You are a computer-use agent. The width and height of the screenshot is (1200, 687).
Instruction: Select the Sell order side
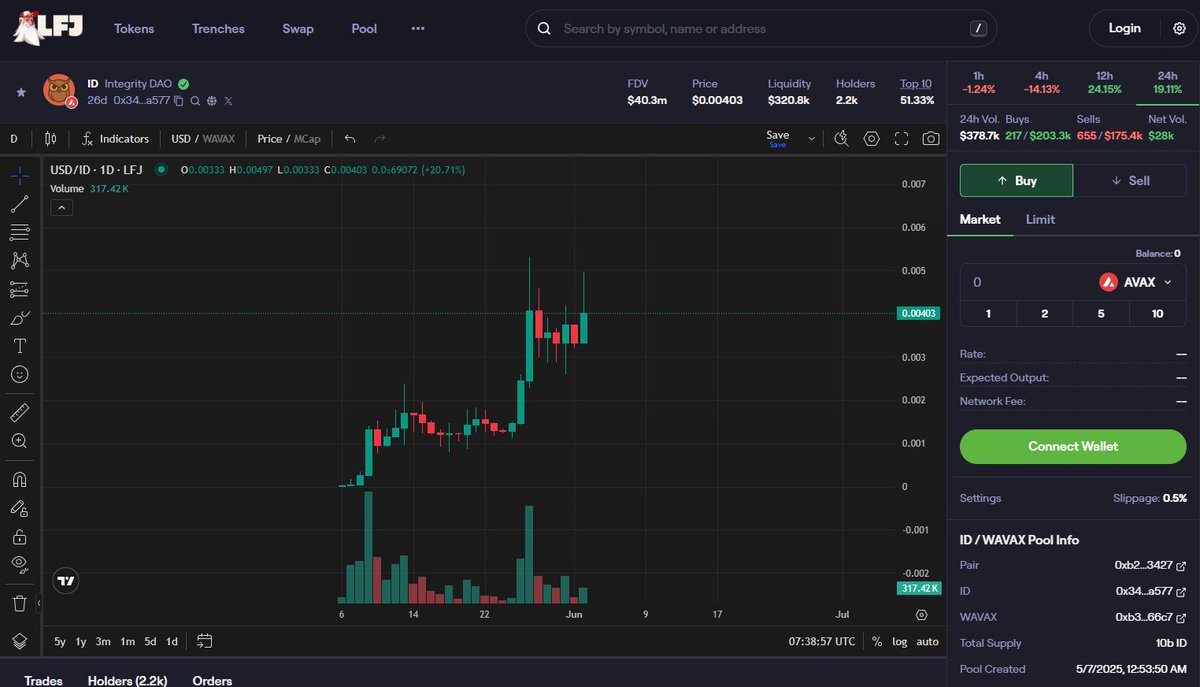click(x=1130, y=180)
